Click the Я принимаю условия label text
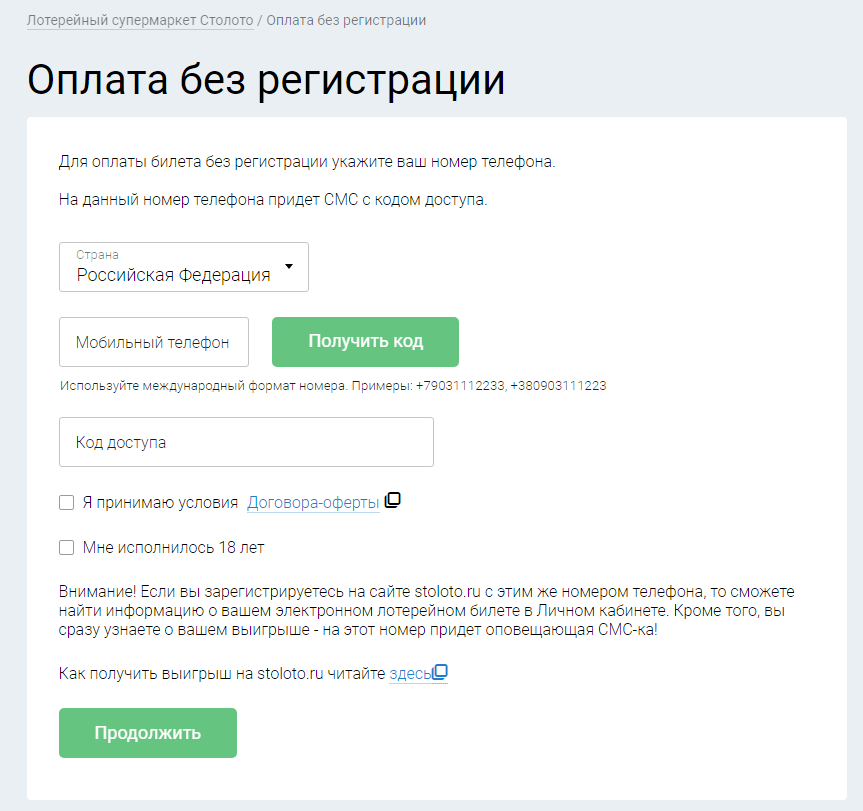The height and width of the screenshot is (811, 863). point(160,503)
